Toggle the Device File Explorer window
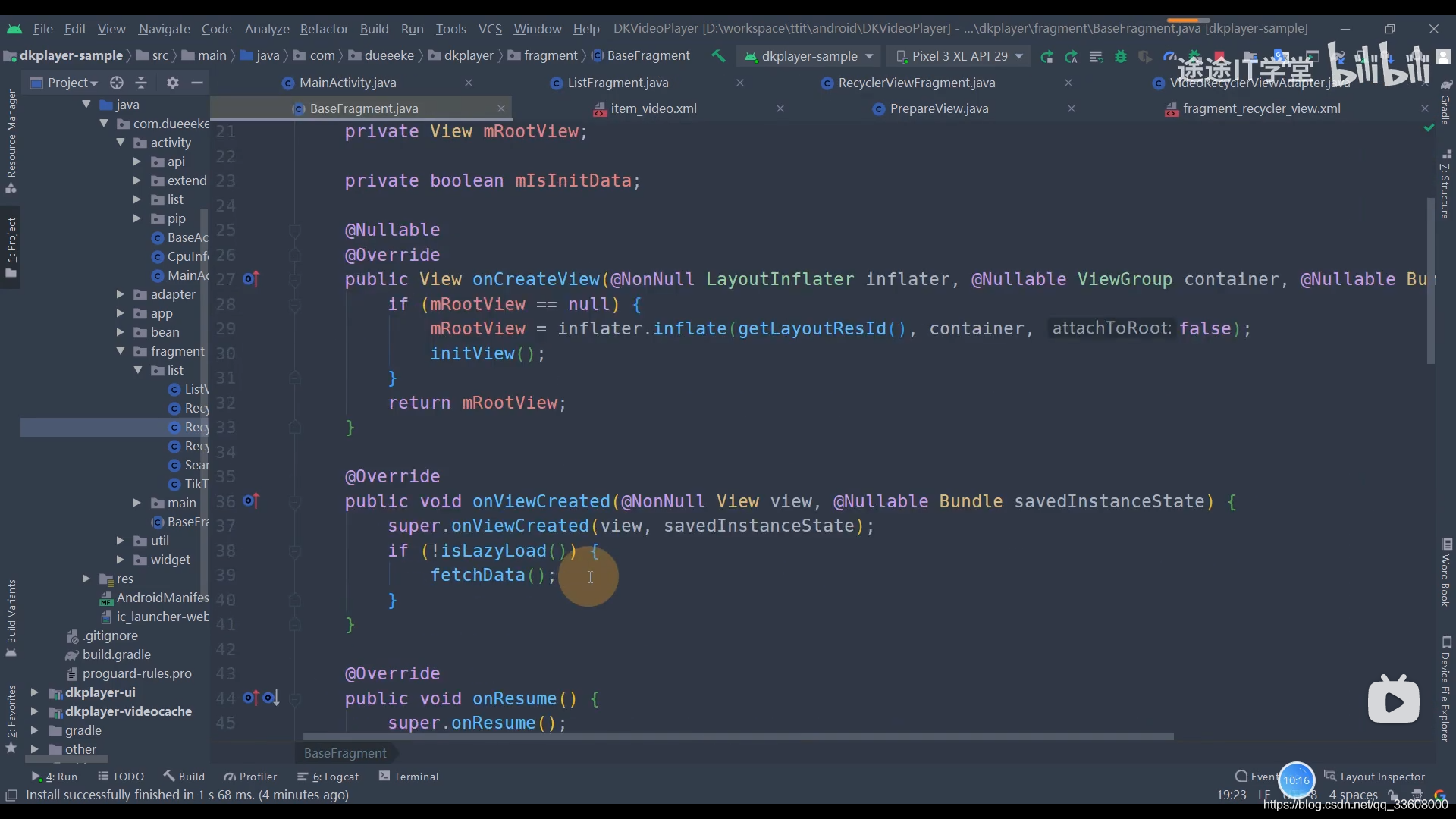1456x819 pixels. coord(1445,689)
